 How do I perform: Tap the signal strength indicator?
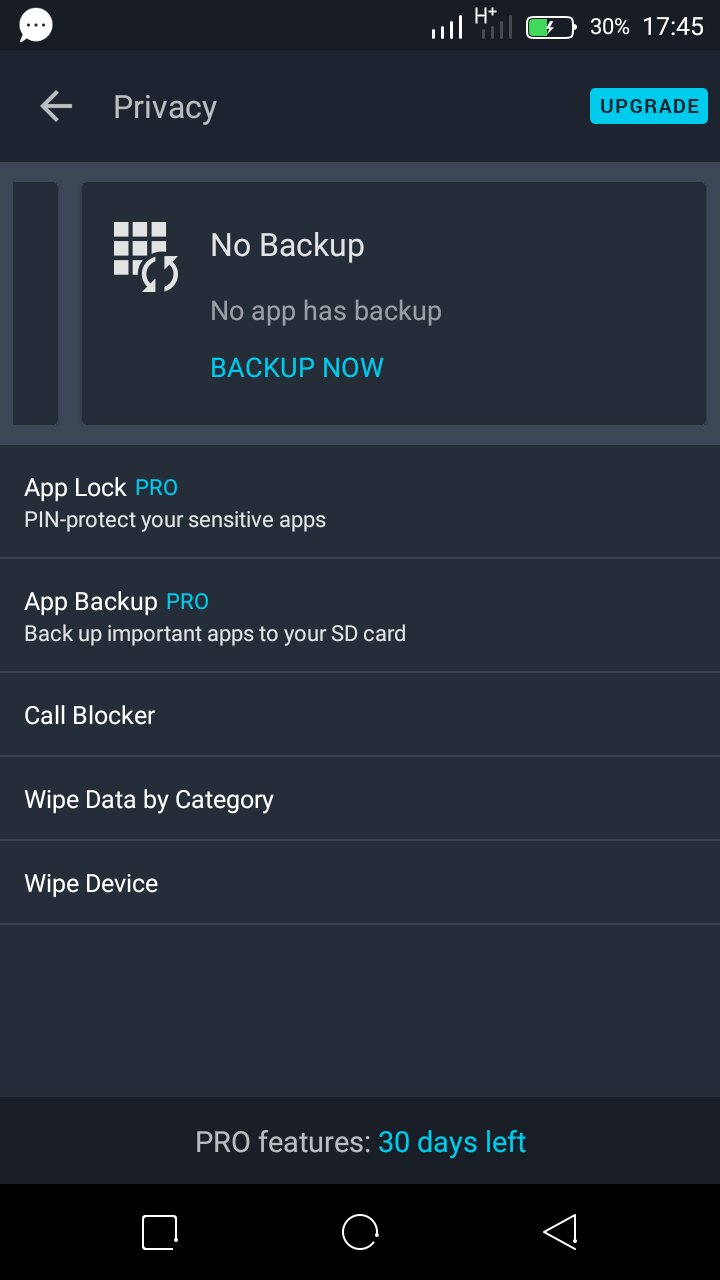[x=447, y=27]
